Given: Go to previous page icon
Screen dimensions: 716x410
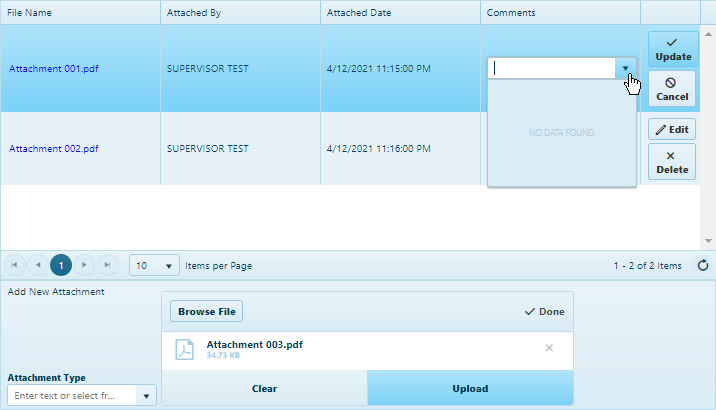Looking at the screenshot, I should 38,265.
